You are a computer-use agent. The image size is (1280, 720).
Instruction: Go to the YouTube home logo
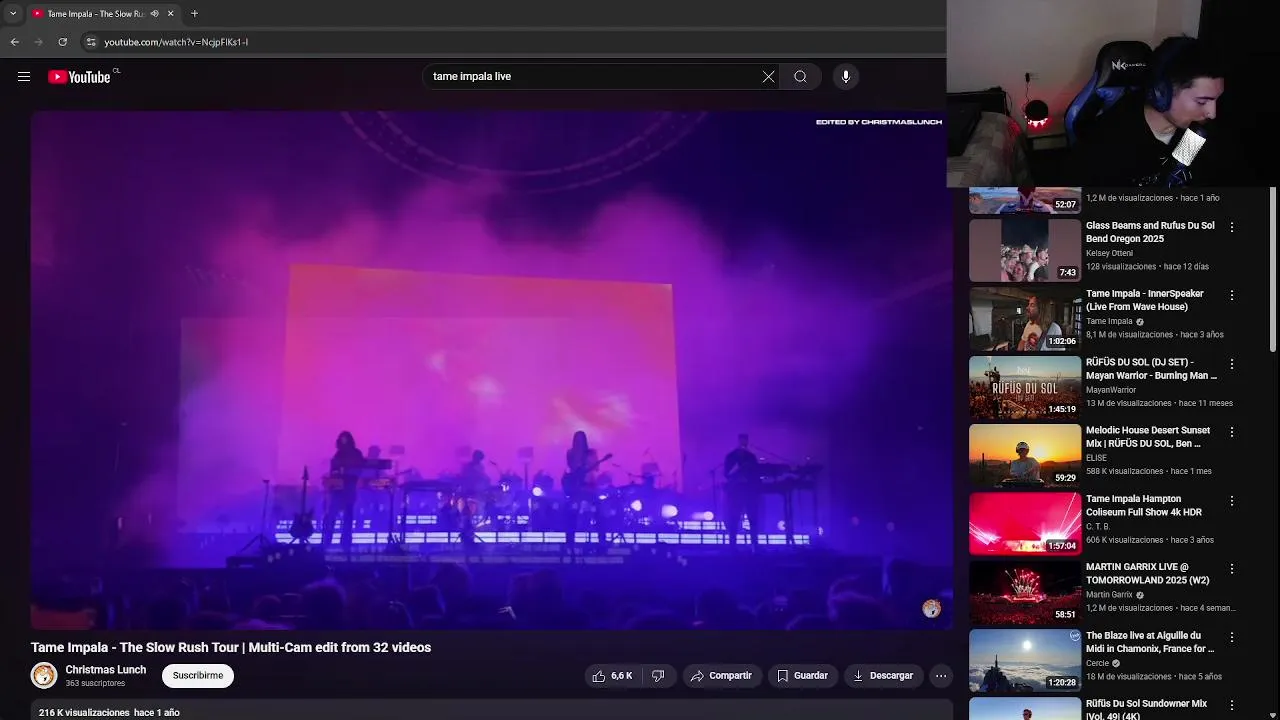(x=79, y=77)
